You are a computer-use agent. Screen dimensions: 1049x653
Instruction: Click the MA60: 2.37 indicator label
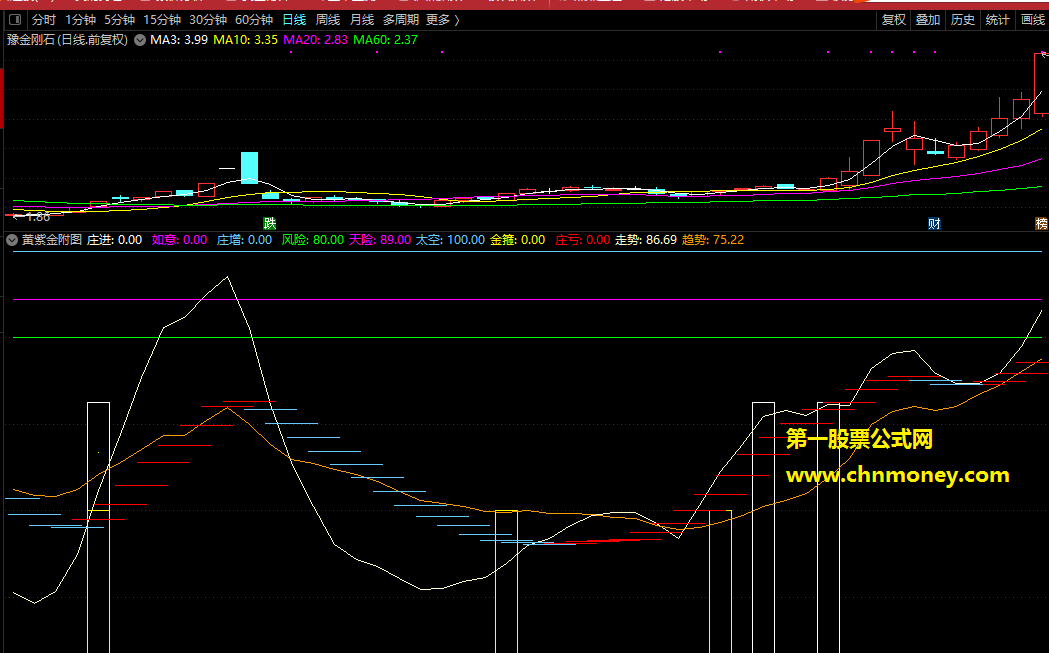click(x=385, y=40)
